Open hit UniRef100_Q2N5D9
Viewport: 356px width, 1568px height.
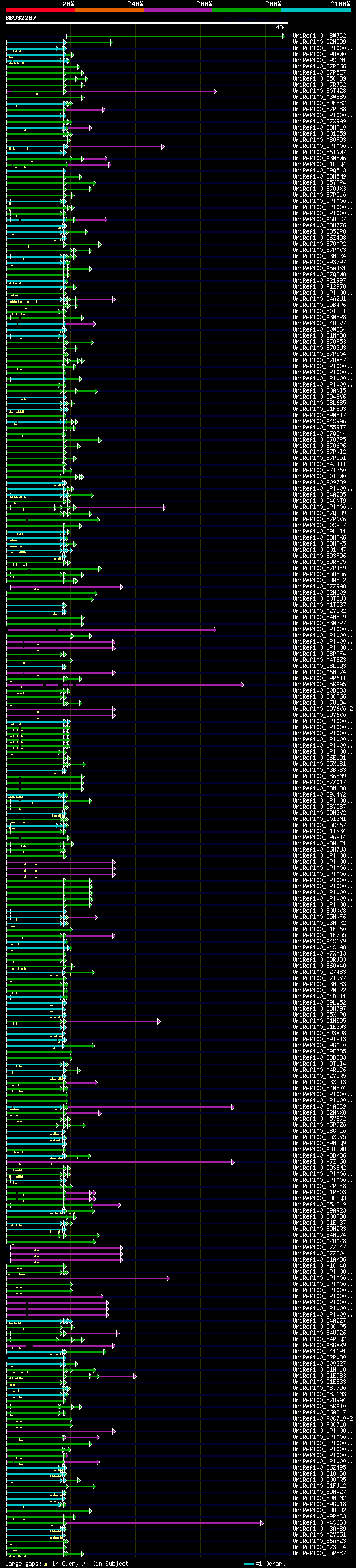pos(319,42)
